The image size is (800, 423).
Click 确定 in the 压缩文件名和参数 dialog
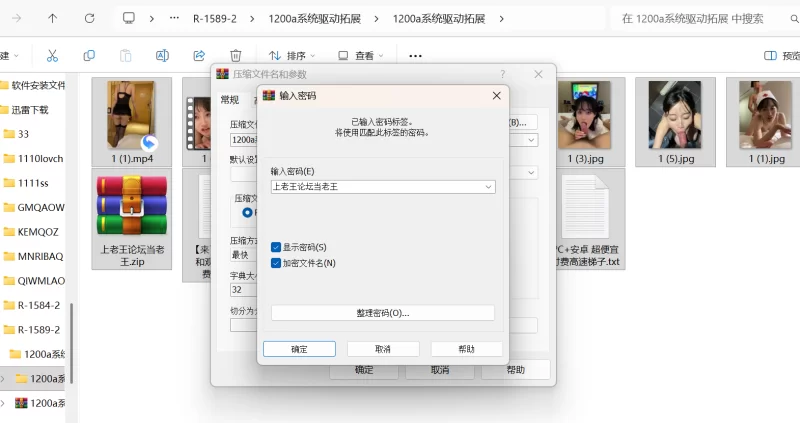[364, 370]
